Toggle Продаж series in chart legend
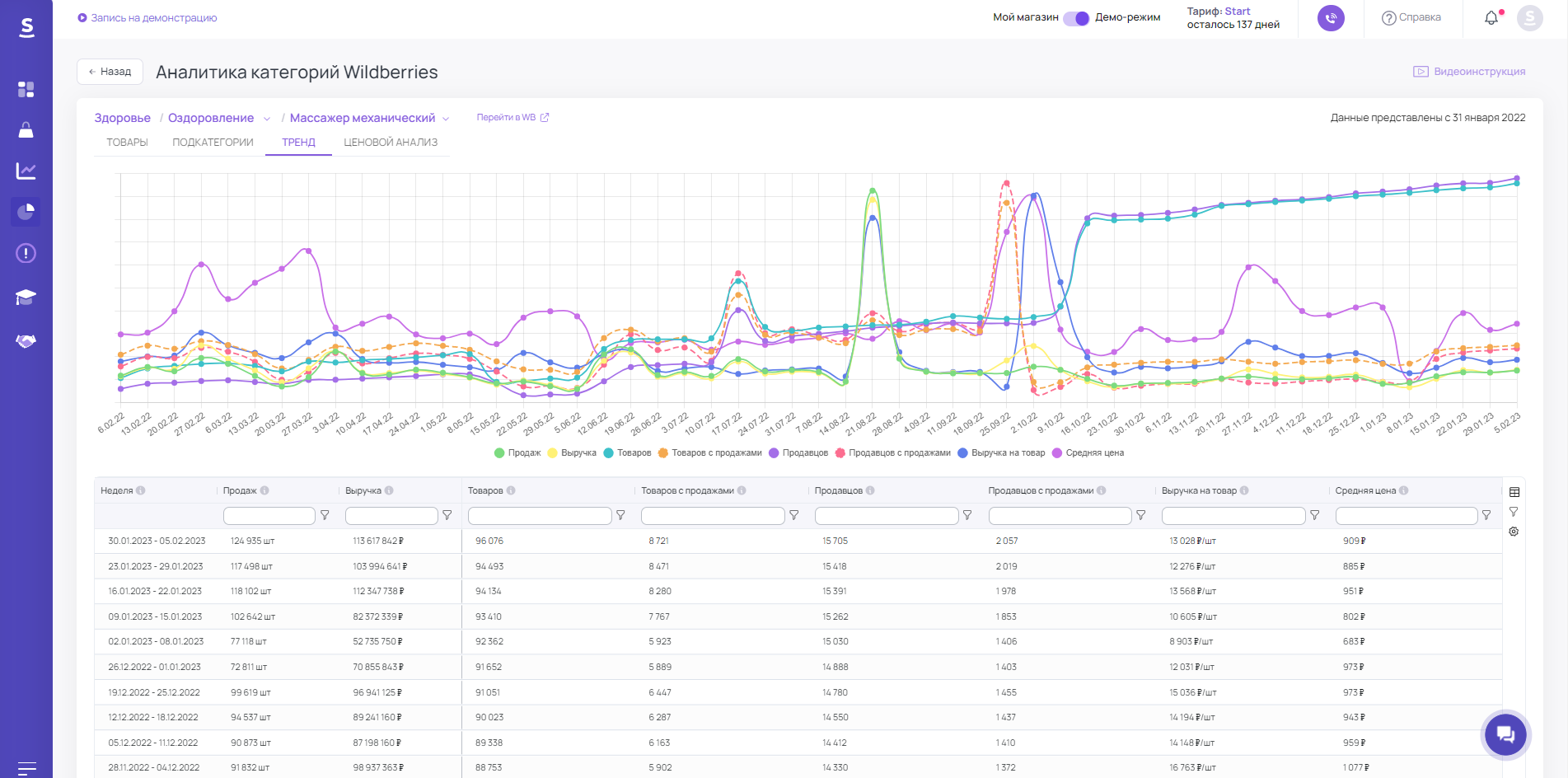The width and height of the screenshot is (1568, 778). (x=517, y=452)
